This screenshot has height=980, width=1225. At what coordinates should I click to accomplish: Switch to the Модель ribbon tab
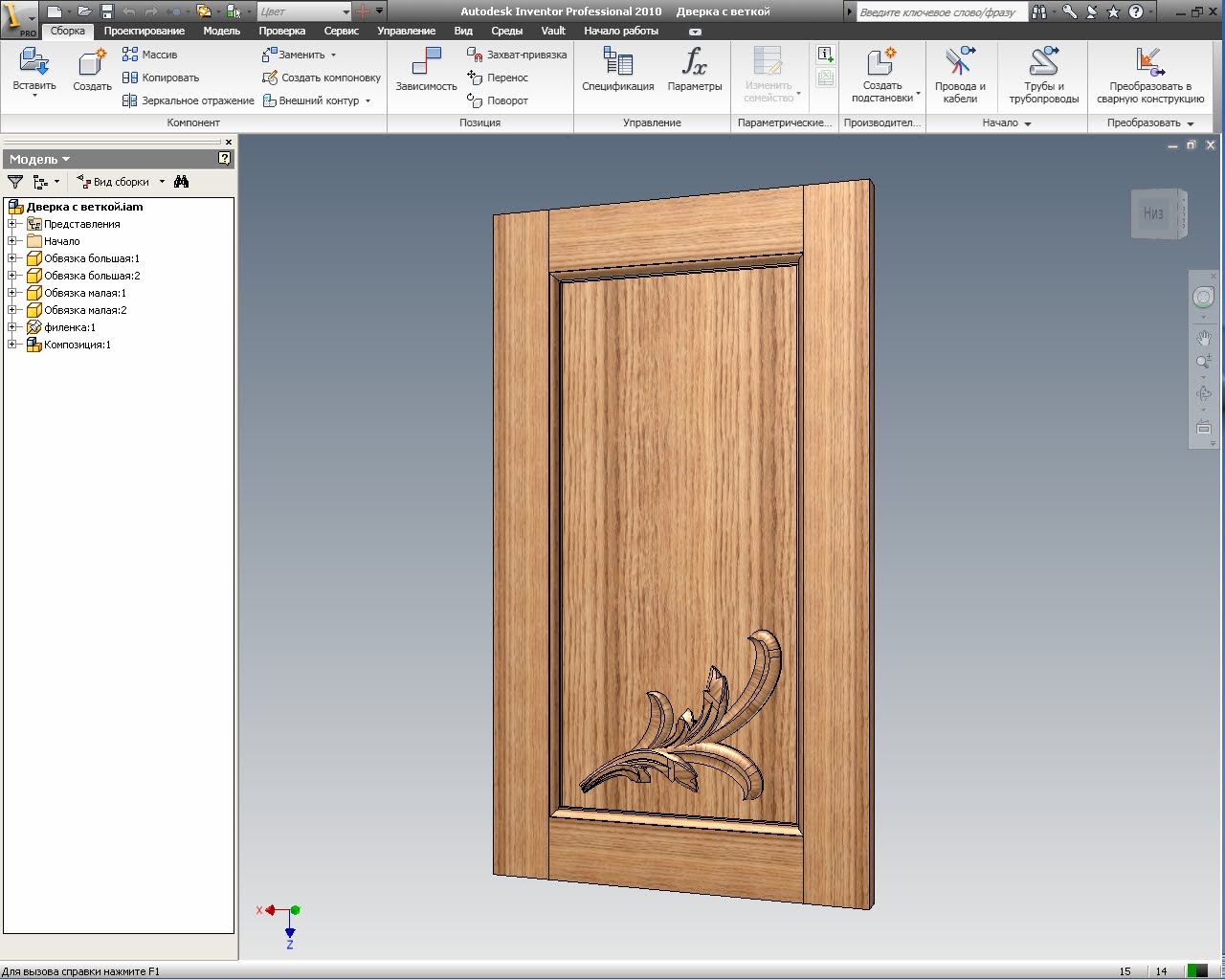point(222,31)
